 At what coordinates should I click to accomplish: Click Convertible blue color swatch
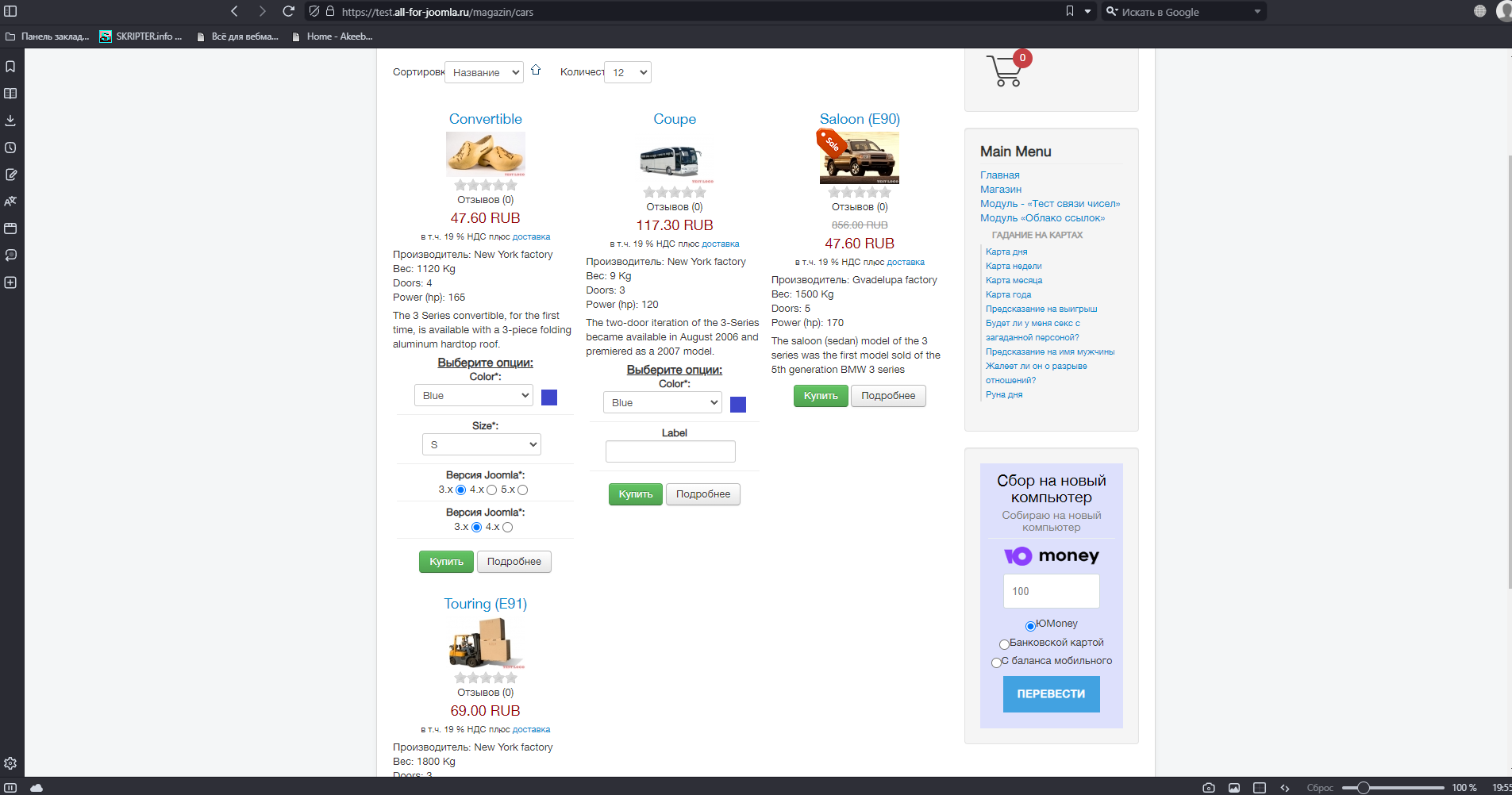pyautogui.click(x=549, y=397)
